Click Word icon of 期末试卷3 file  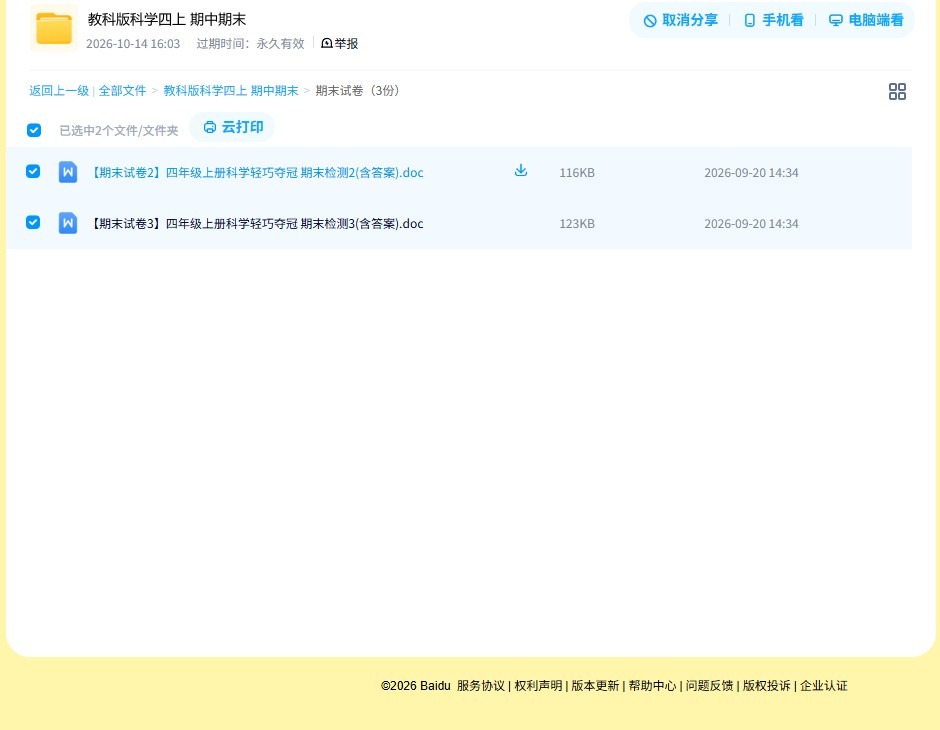(x=68, y=224)
